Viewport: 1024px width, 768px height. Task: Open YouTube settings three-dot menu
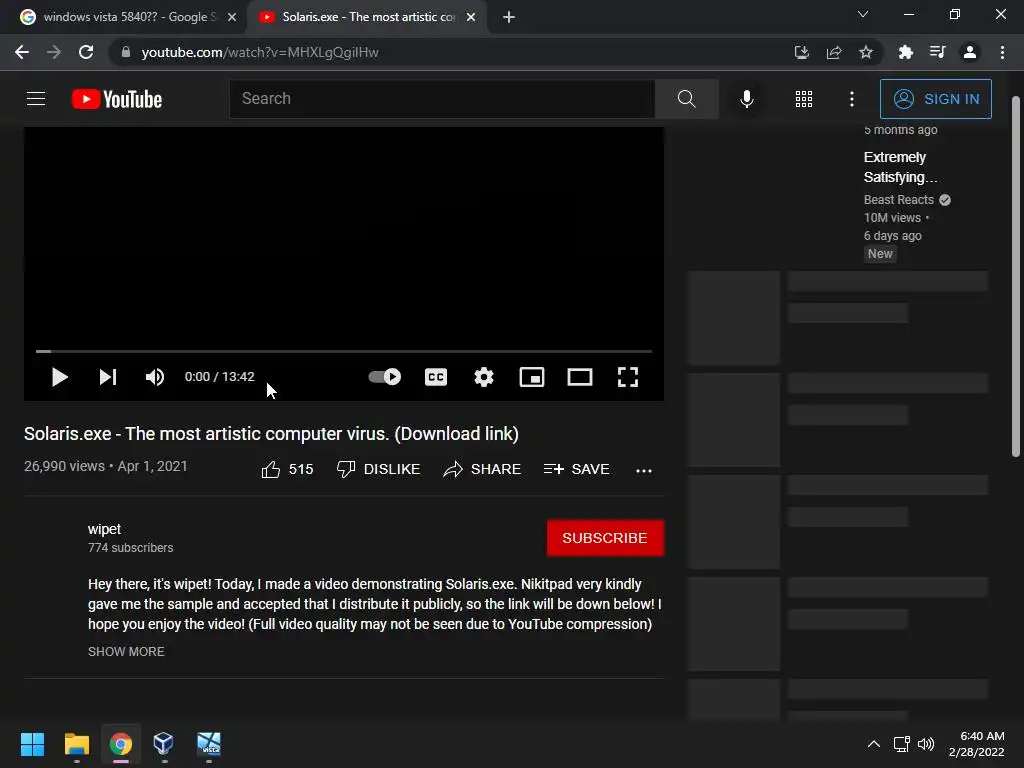pyautogui.click(x=852, y=99)
